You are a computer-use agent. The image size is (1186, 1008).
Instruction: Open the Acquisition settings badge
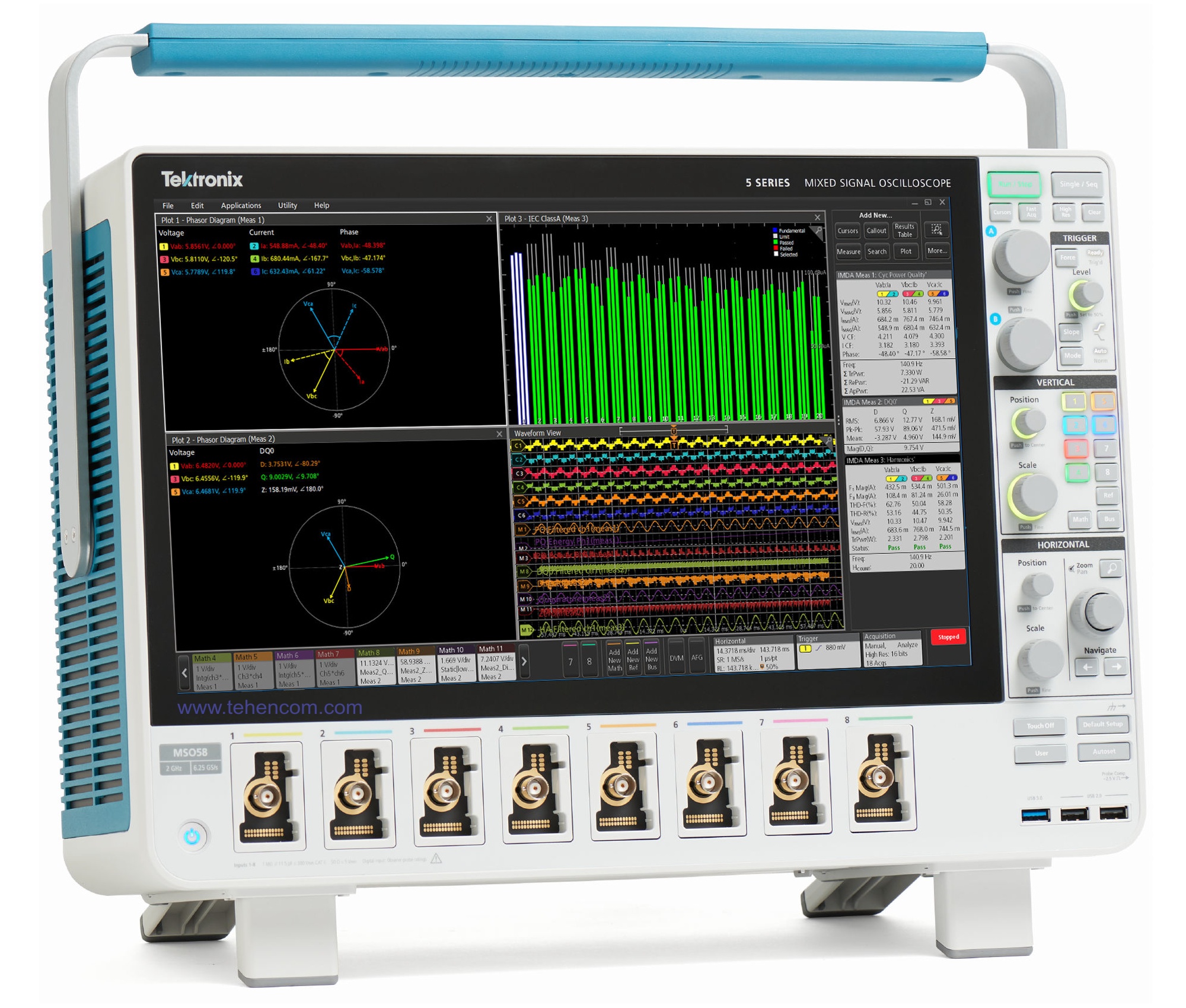tap(892, 649)
